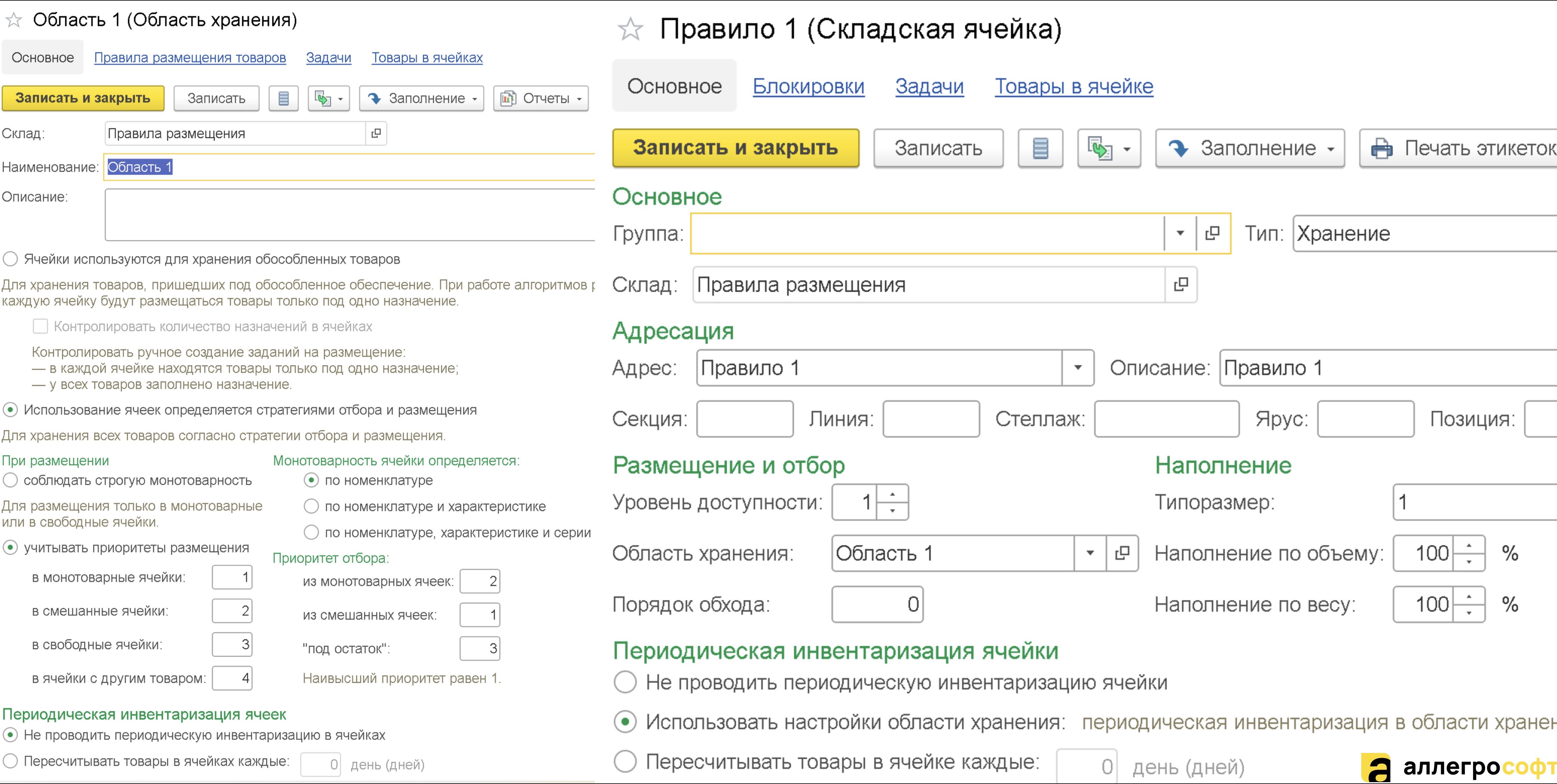Viewport: 1557px width, 784px height.
Task: Select radio for strategies of selection and placement
Action: pos(10,410)
